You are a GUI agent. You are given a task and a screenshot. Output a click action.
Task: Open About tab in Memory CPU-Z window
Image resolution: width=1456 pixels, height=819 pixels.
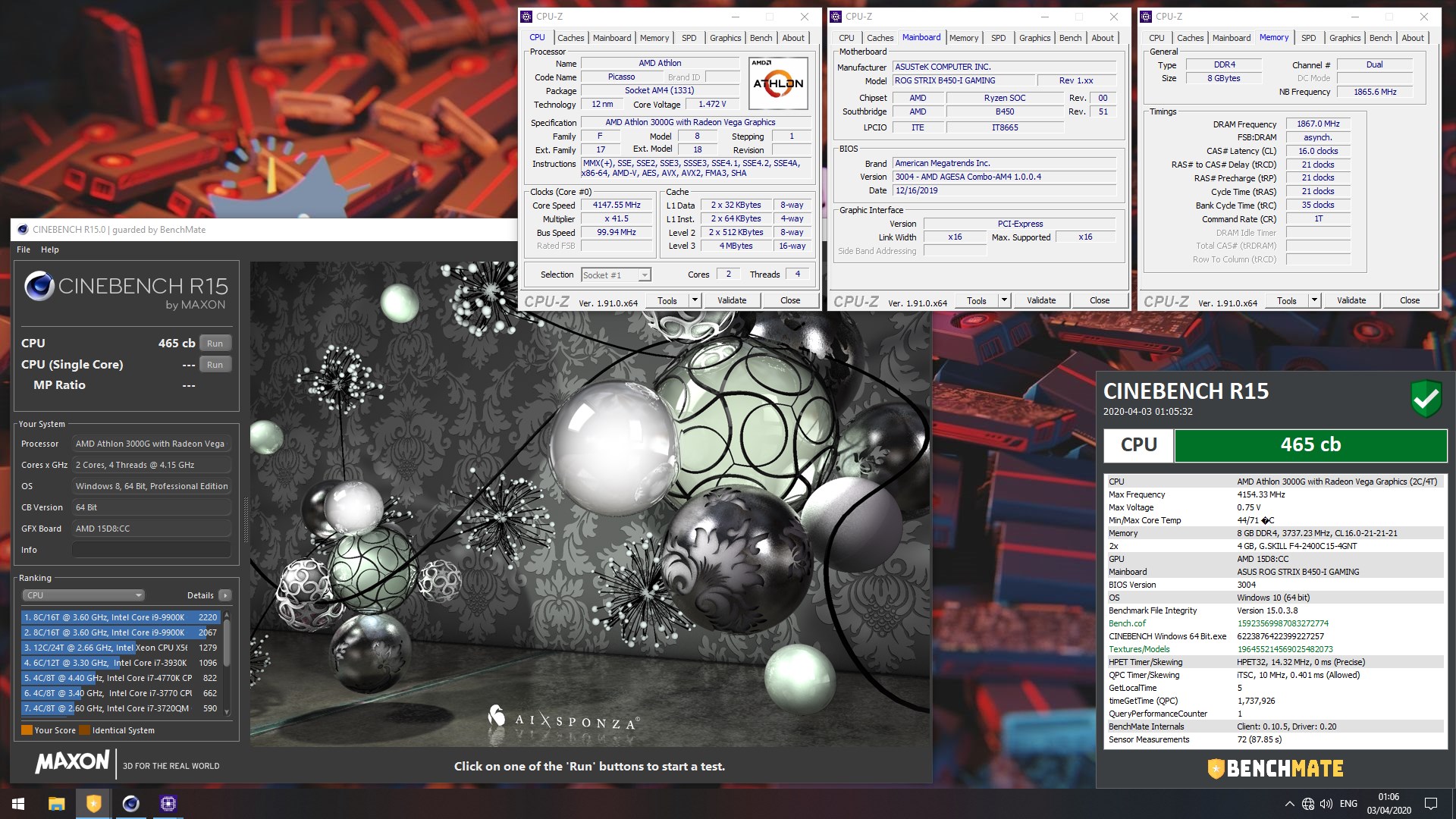click(1413, 38)
